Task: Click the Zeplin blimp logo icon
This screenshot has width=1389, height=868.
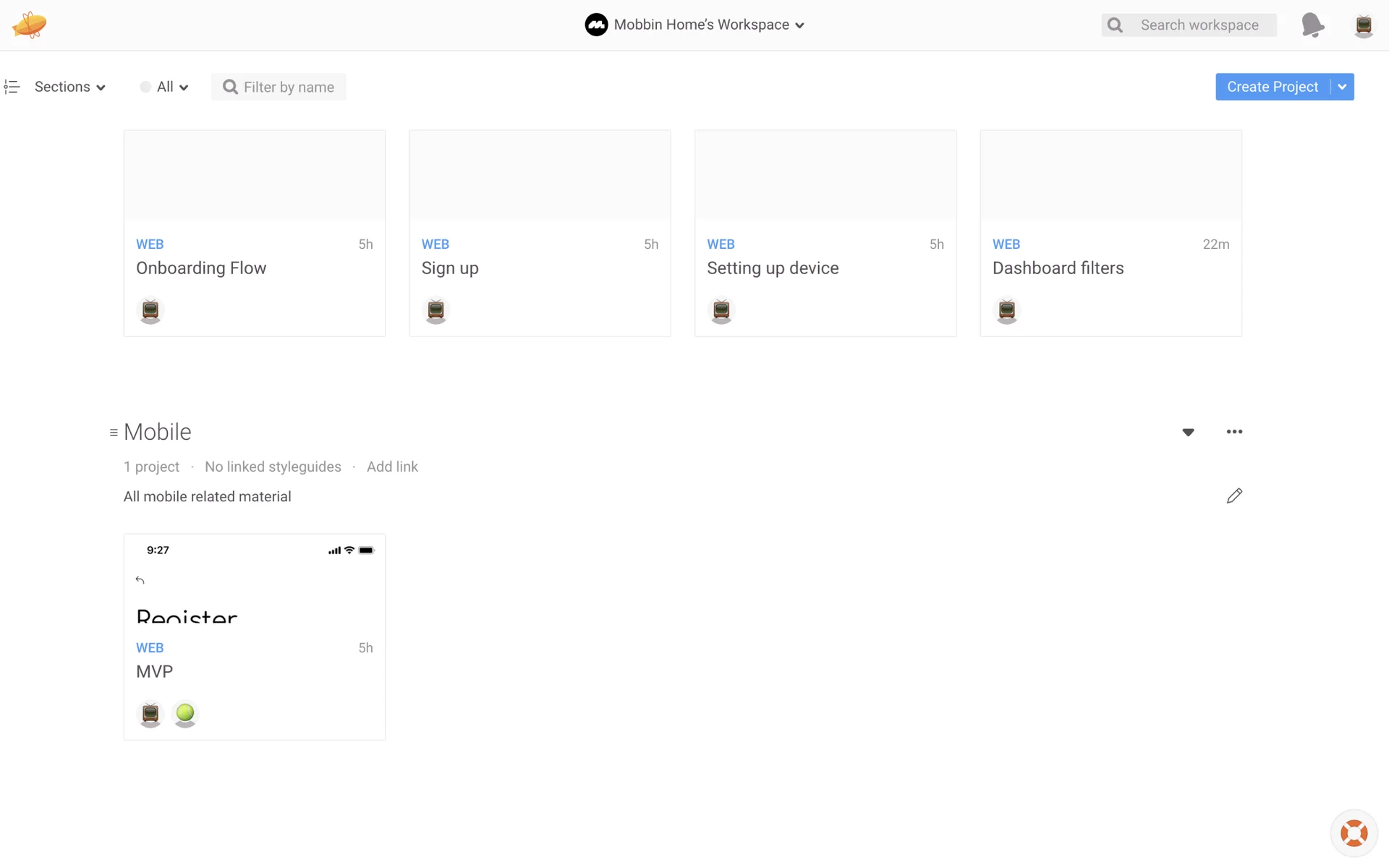Action: coord(30,25)
